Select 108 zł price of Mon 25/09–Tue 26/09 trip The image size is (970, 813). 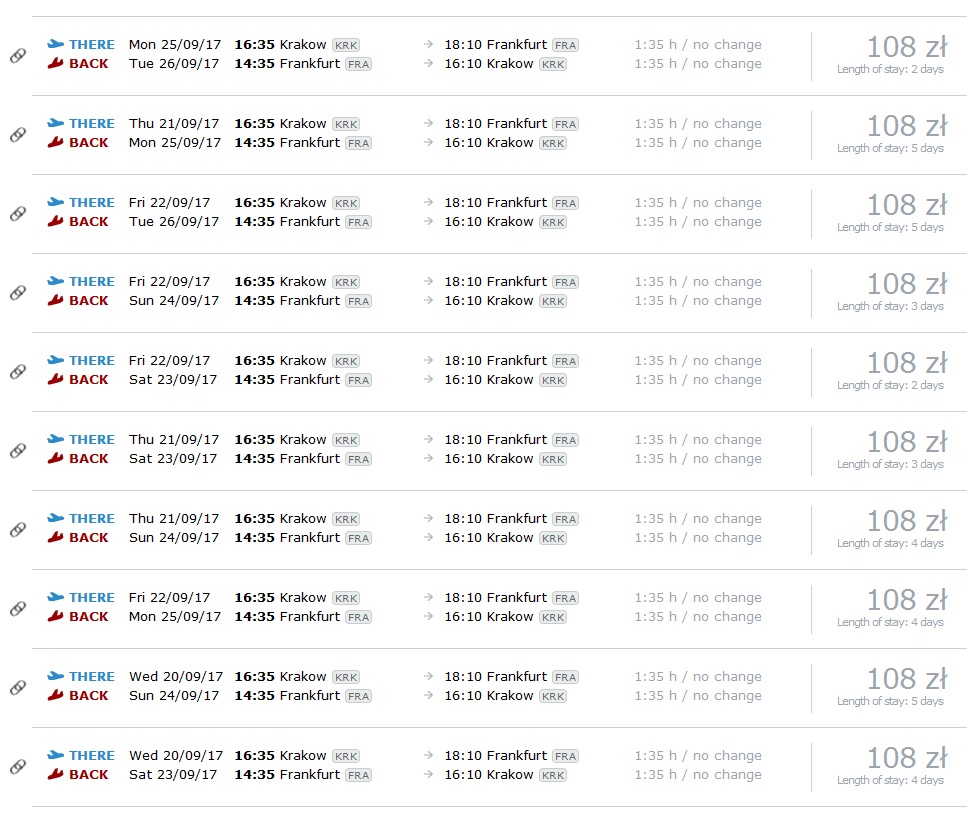point(907,47)
